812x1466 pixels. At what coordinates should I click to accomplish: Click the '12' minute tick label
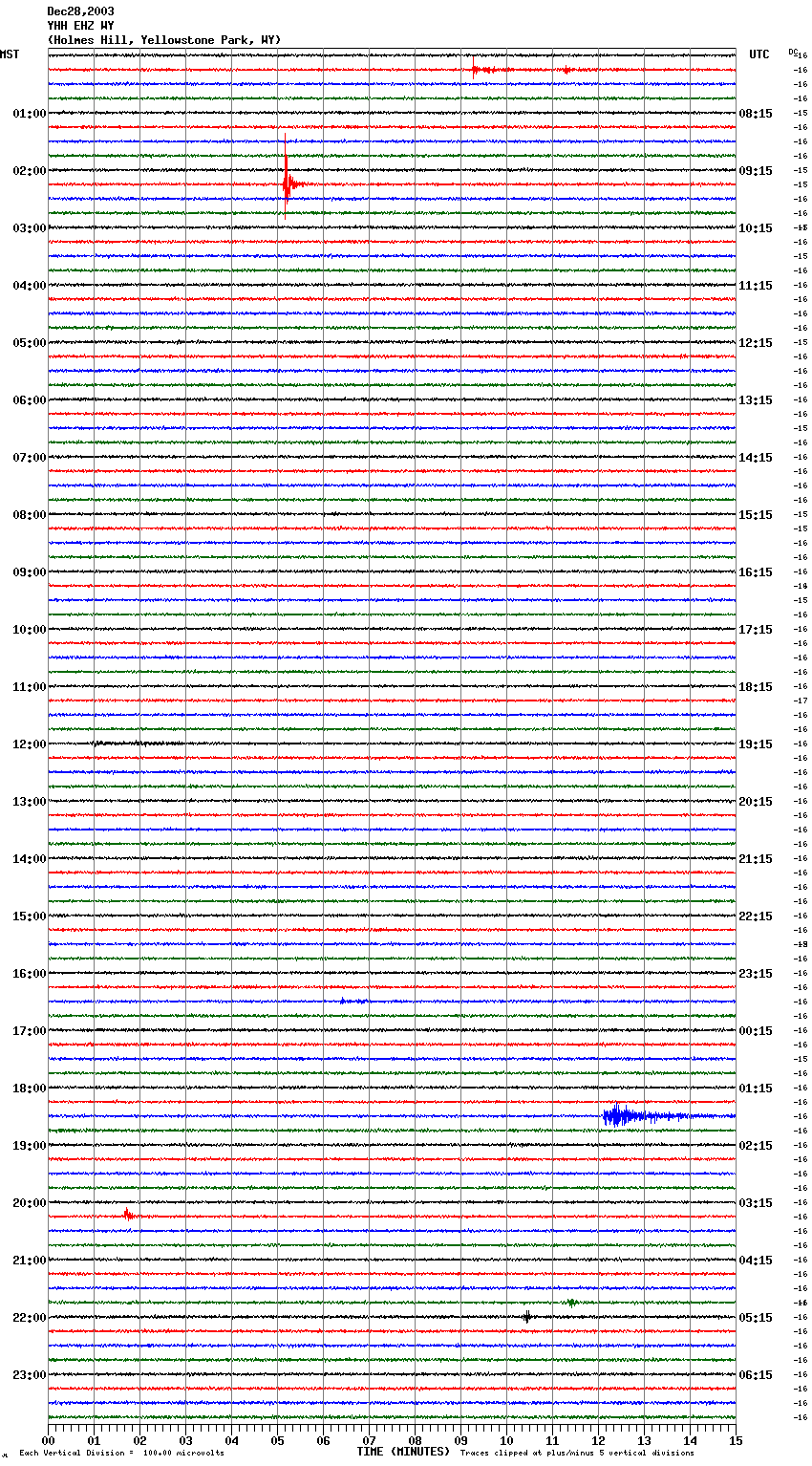click(x=598, y=1440)
